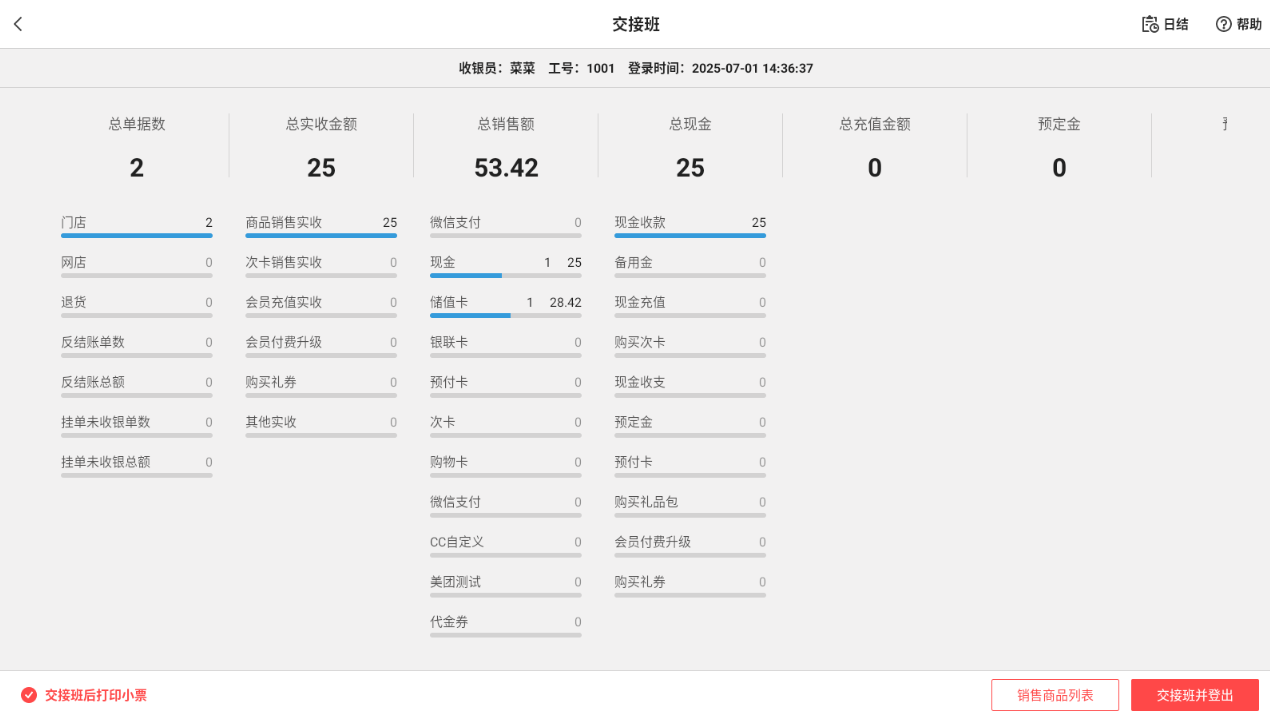The image size is (1270, 718).
Task: Select the 总实收金额 summary
Action: coord(321,146)
